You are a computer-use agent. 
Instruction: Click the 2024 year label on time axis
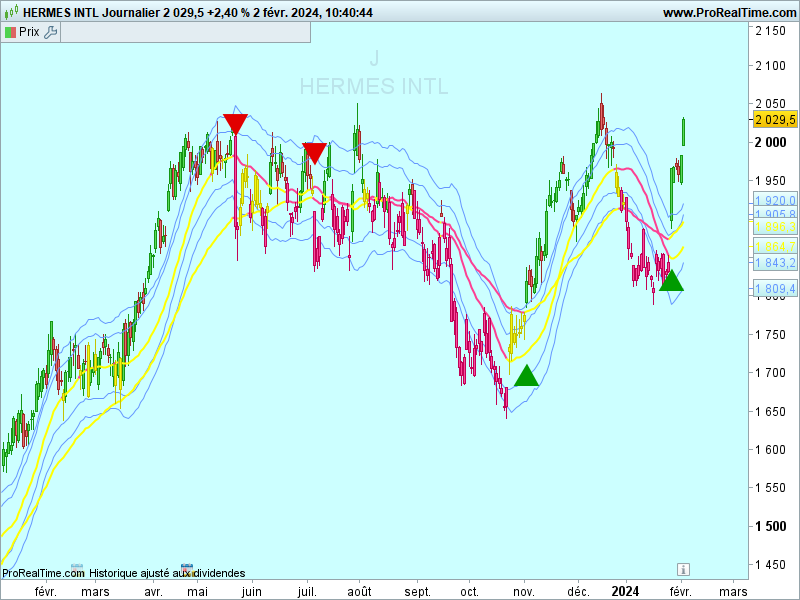coord(625,591)
